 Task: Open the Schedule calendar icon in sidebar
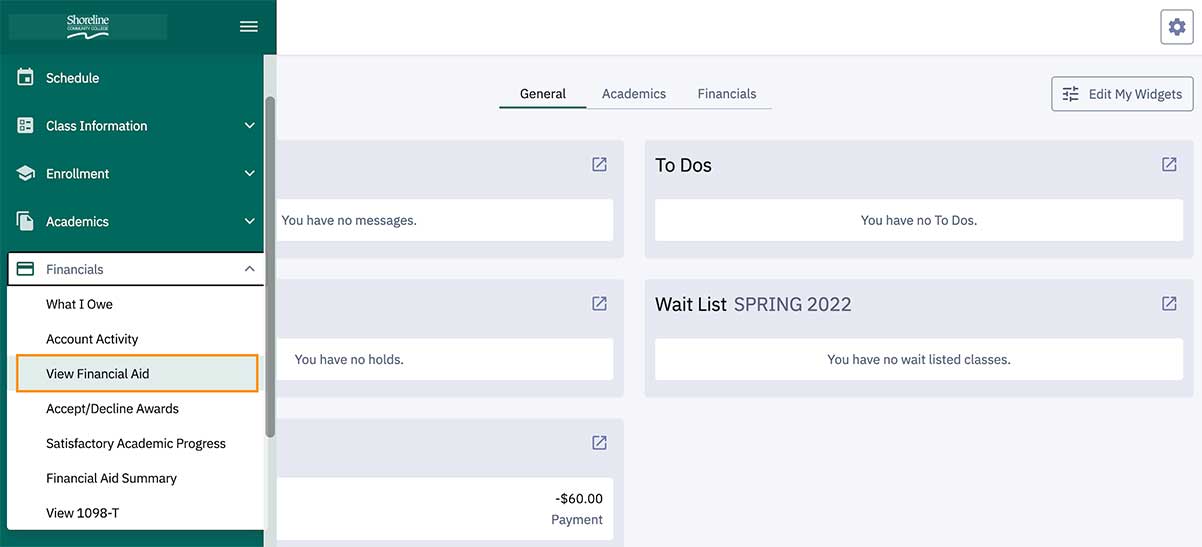point(26,77)
